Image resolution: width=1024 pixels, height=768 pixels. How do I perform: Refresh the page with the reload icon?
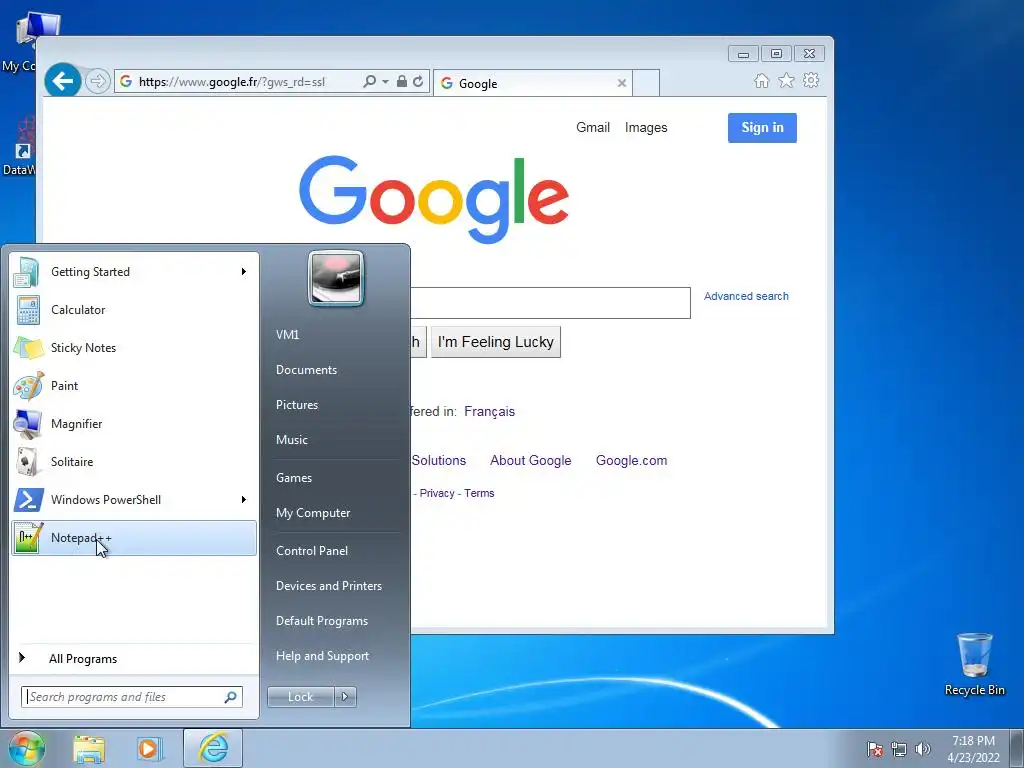tap(418, 82)
